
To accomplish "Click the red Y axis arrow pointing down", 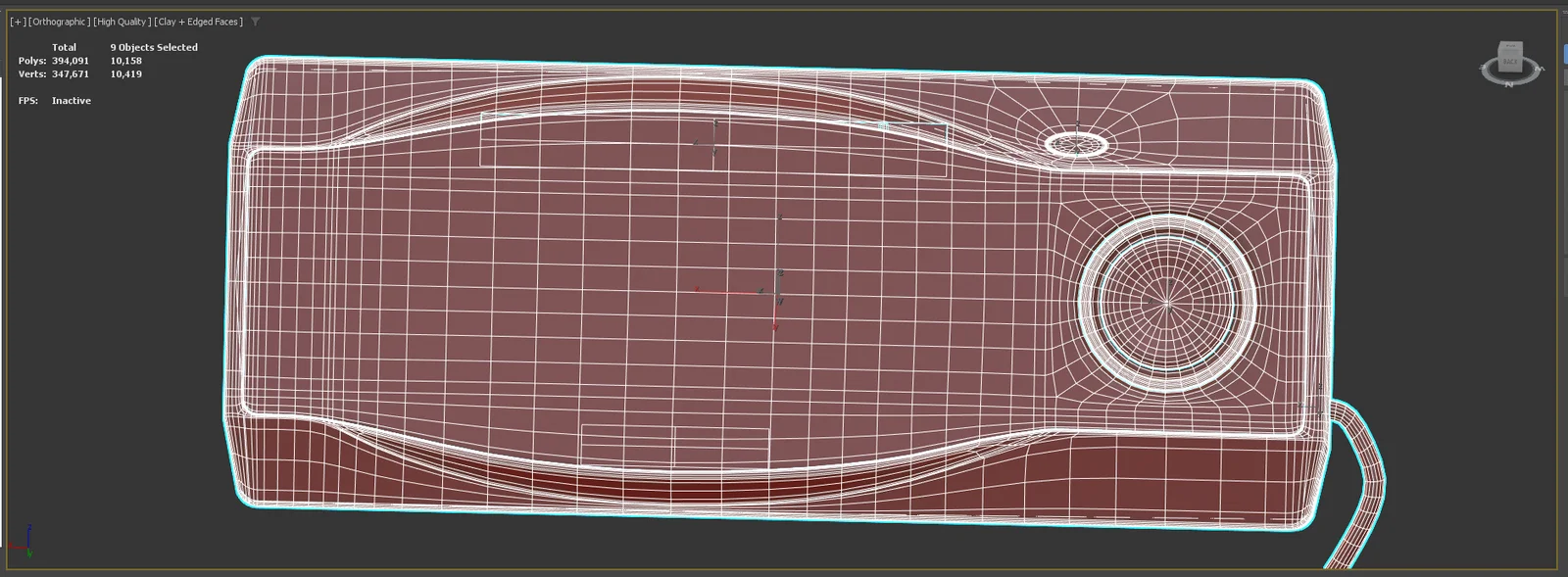I will pyautogui.click(x=775, y=321).
